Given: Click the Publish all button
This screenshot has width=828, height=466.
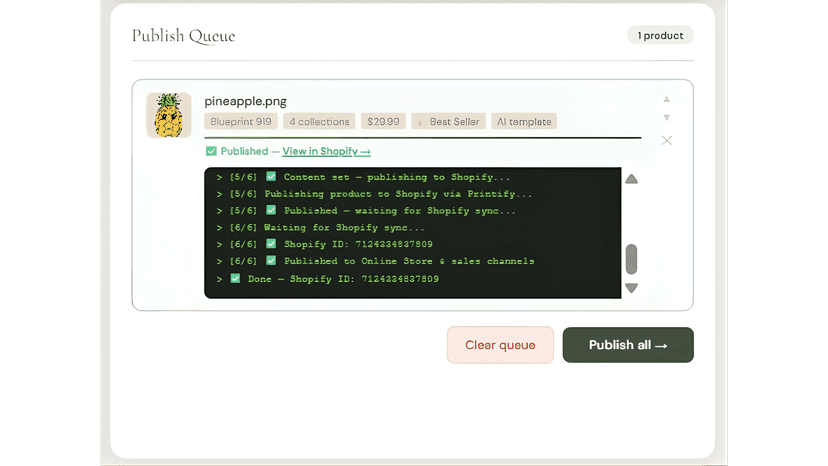Looking at the screenshot, I should [x=628, y=345].
